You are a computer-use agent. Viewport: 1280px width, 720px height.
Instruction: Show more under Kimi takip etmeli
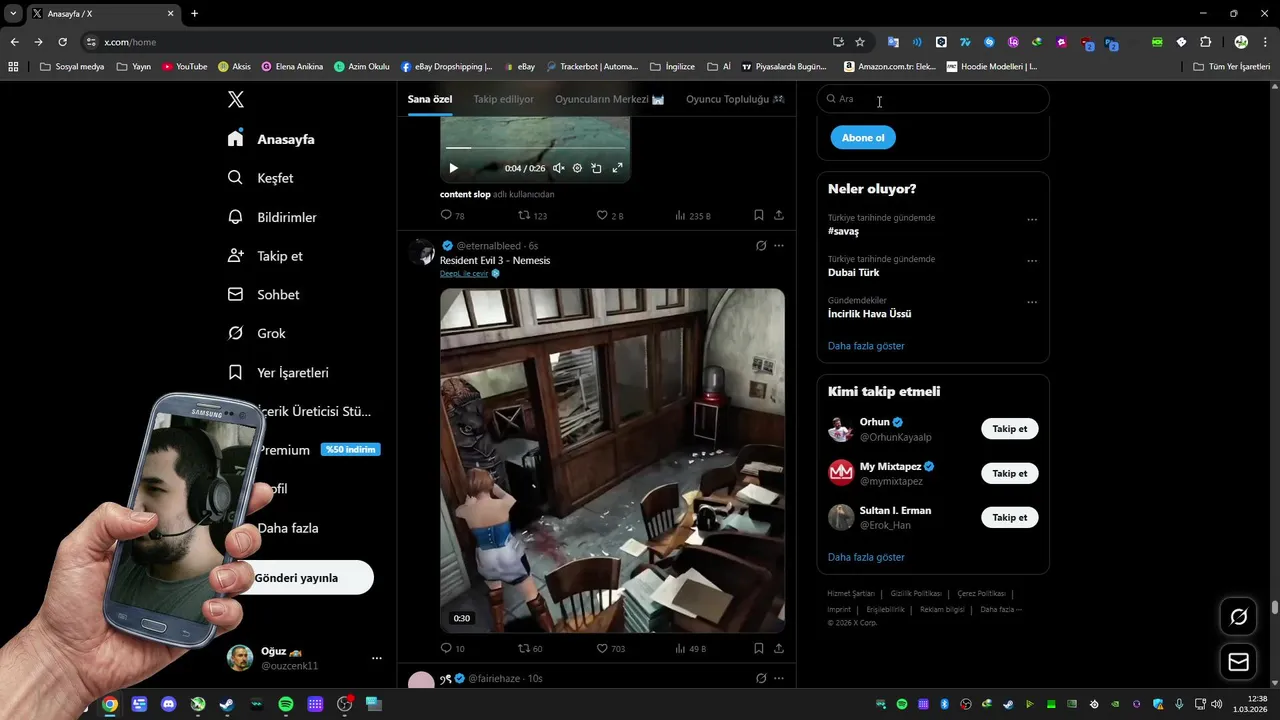(866, 557)
